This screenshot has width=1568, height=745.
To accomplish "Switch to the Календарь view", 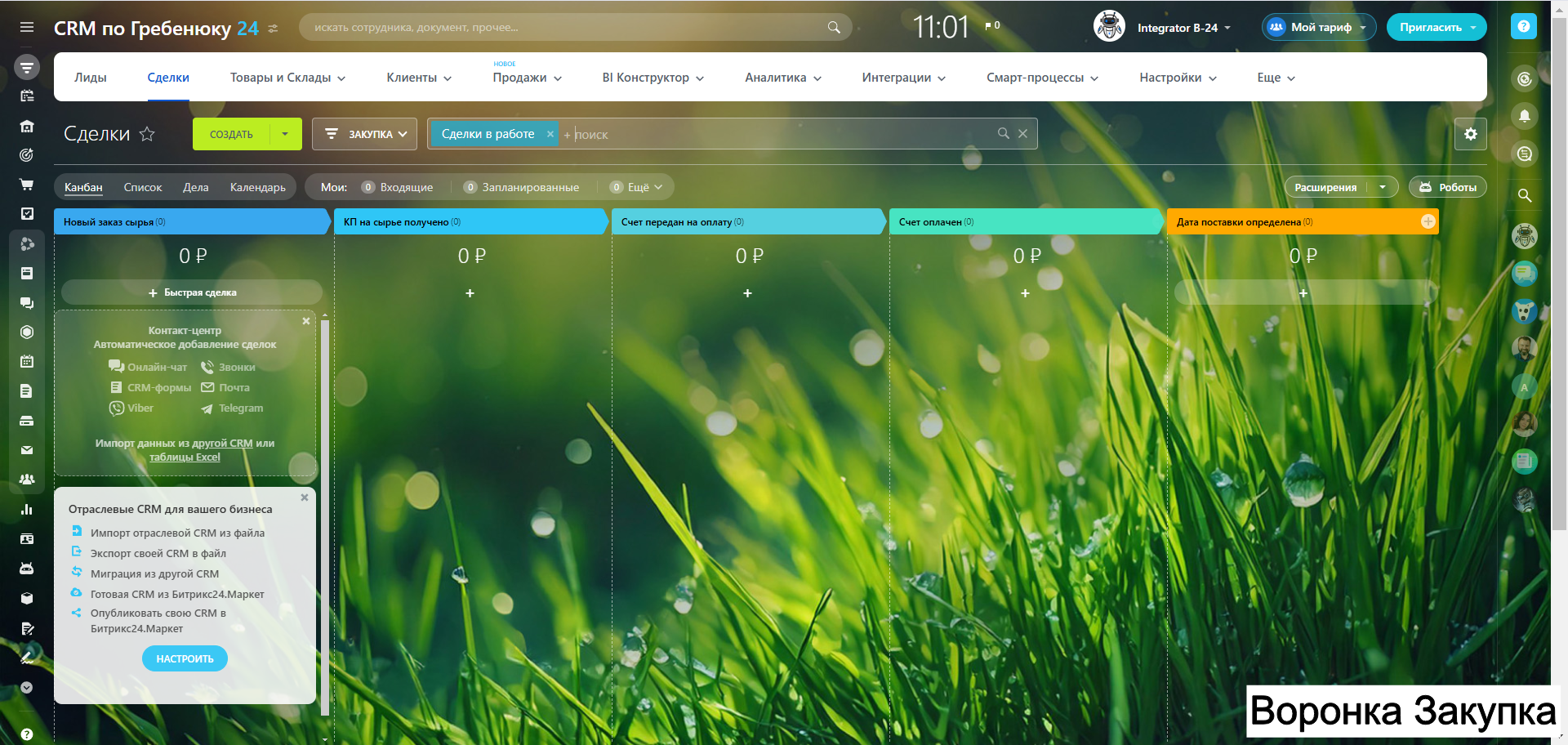I will point(258,187).
